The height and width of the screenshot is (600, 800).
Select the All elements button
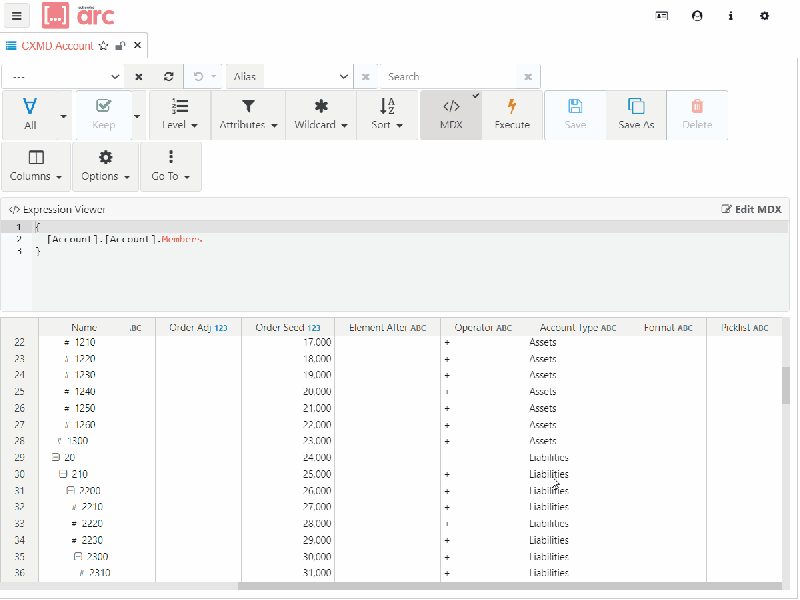[x=30, y=115]
